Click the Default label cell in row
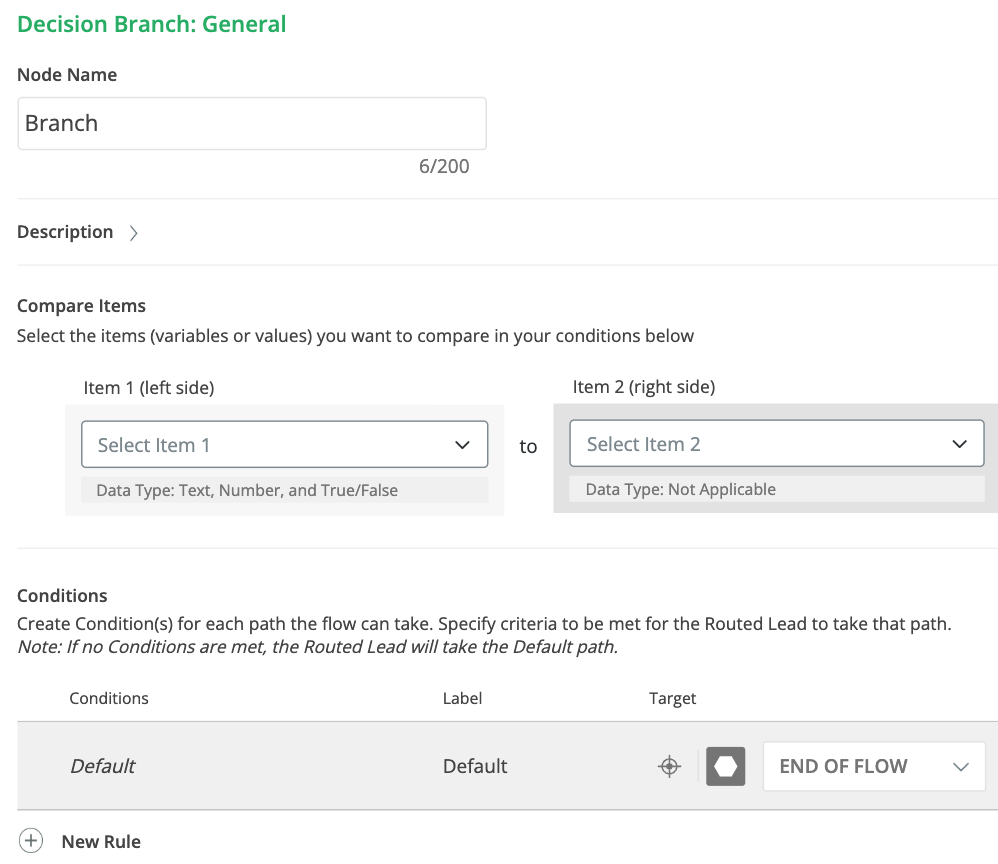Image resolution: width=998 pixels, height=864 pixels. (475, 766)
